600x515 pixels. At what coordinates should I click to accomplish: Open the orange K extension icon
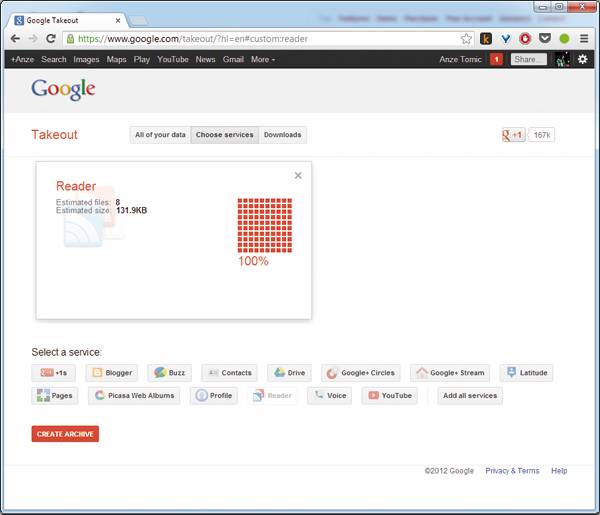coord(486,39)
